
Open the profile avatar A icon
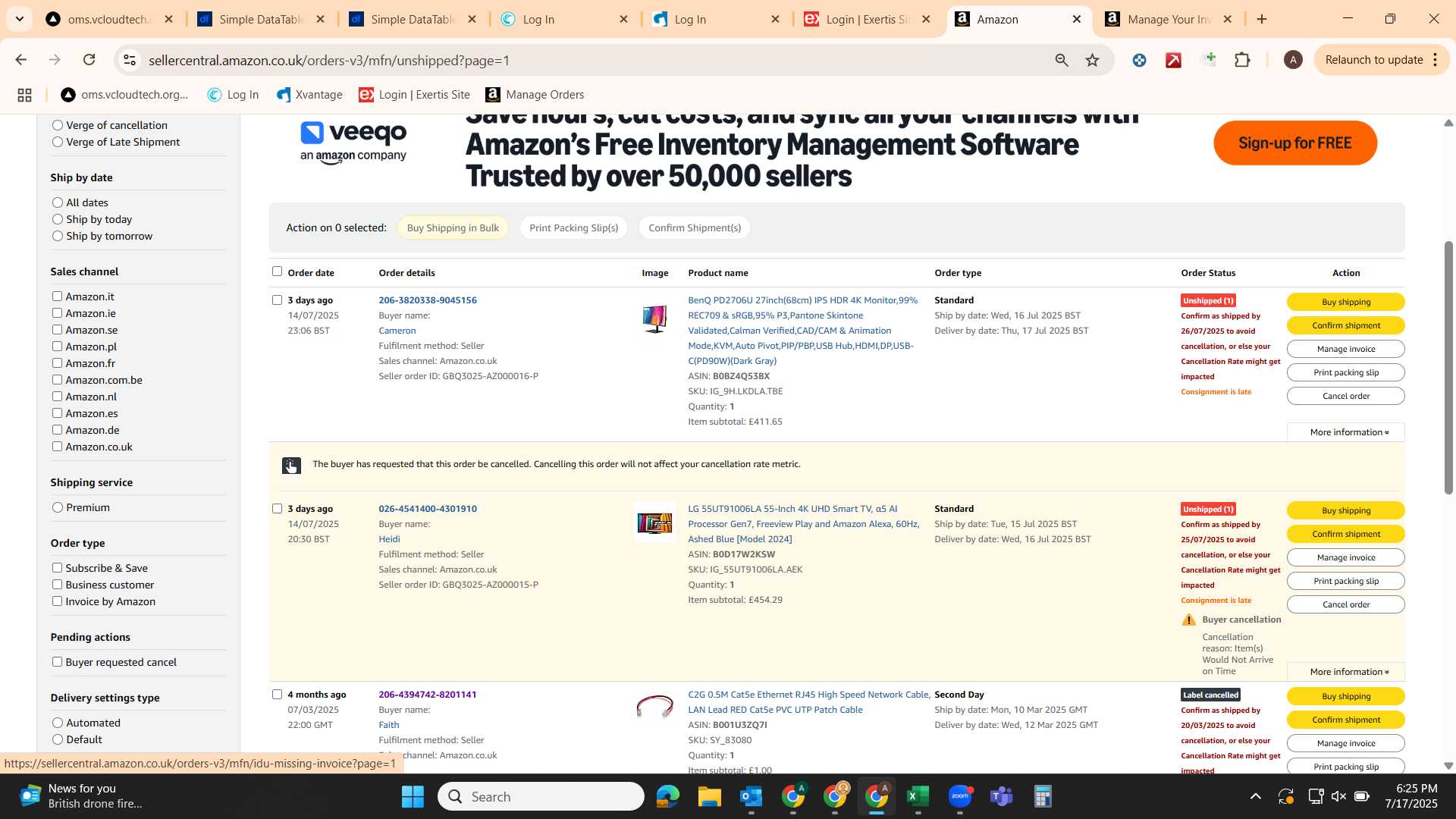pyautogui.click(x=1293, y=60)
